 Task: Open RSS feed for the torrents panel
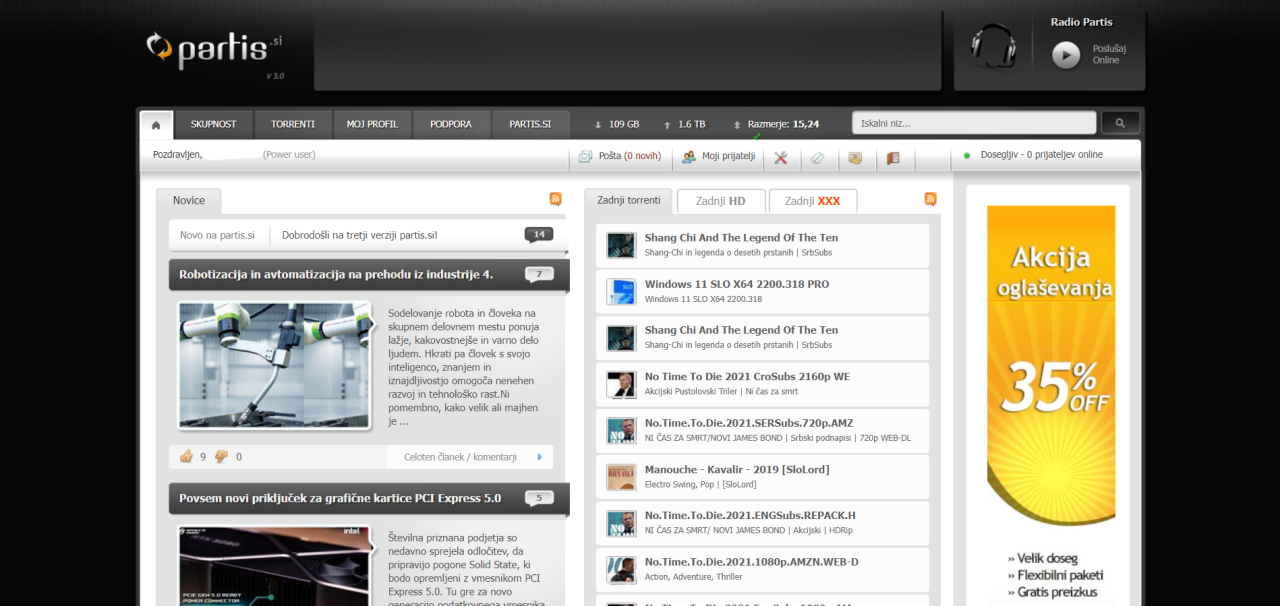[930, 199]
